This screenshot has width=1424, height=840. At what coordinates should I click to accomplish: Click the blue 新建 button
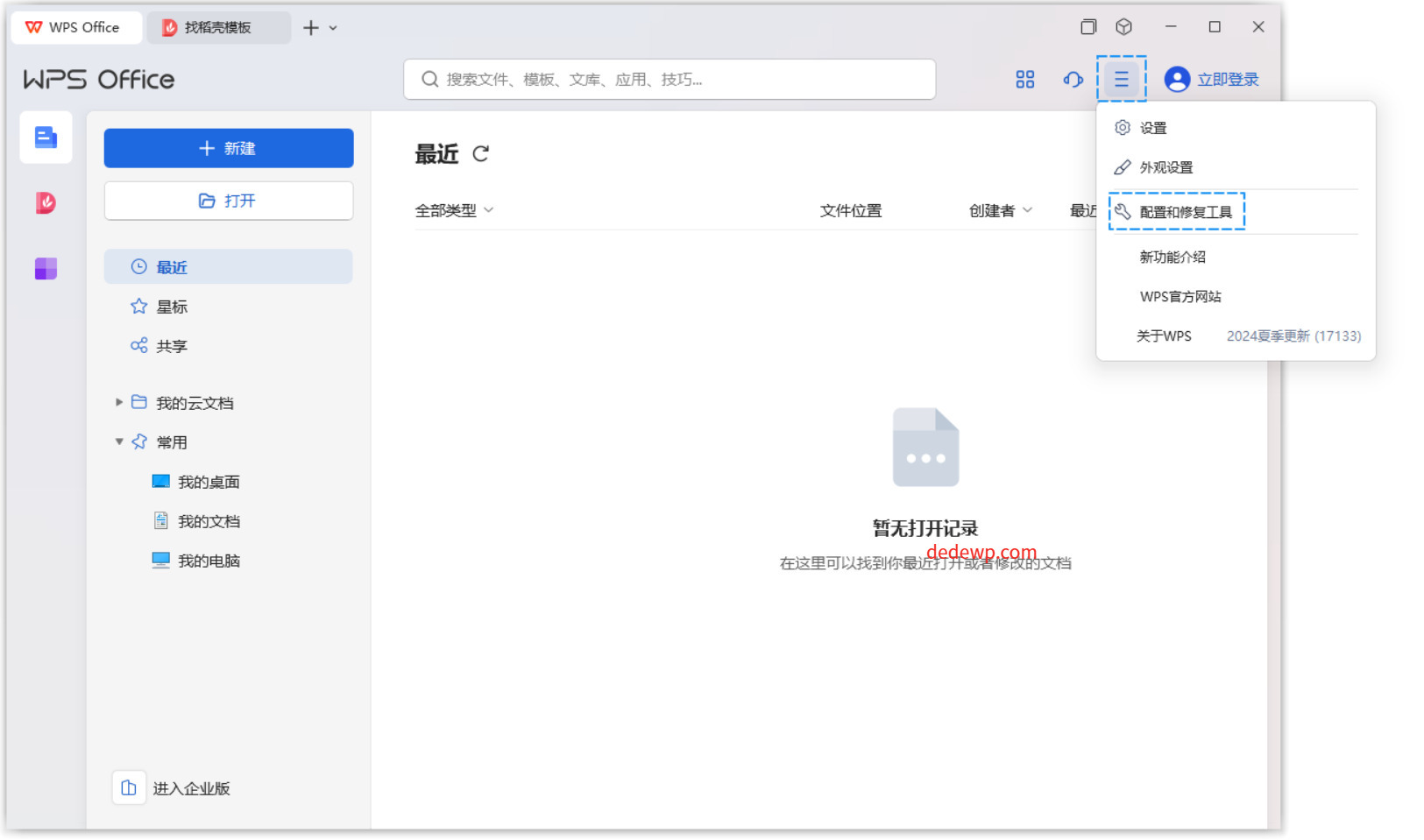[229, 148]
